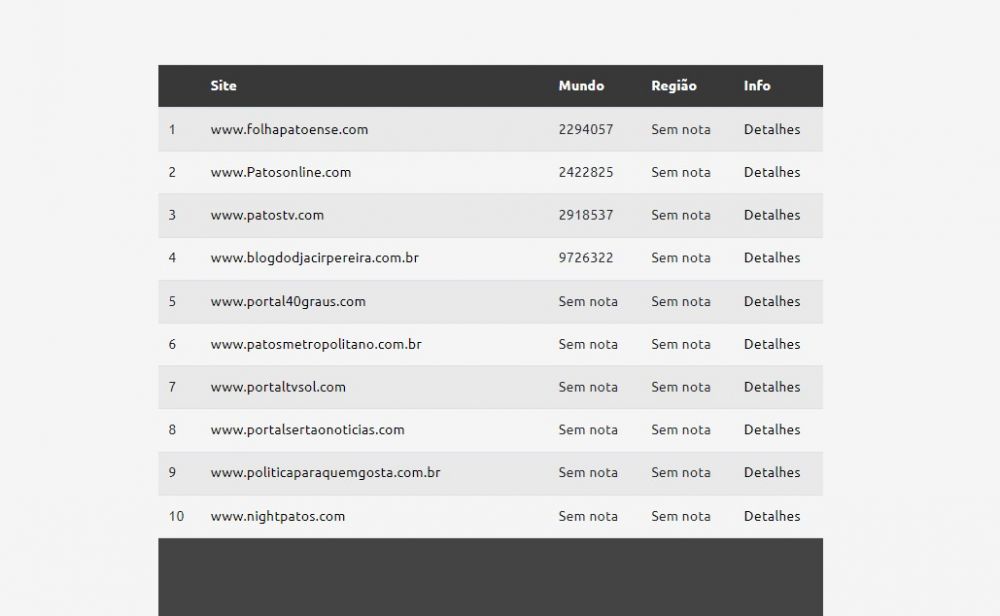Select the world rank 2294057 cell
Viewport: 1000px width, 616px height.
pyautogui.click(x=585, y=129)
